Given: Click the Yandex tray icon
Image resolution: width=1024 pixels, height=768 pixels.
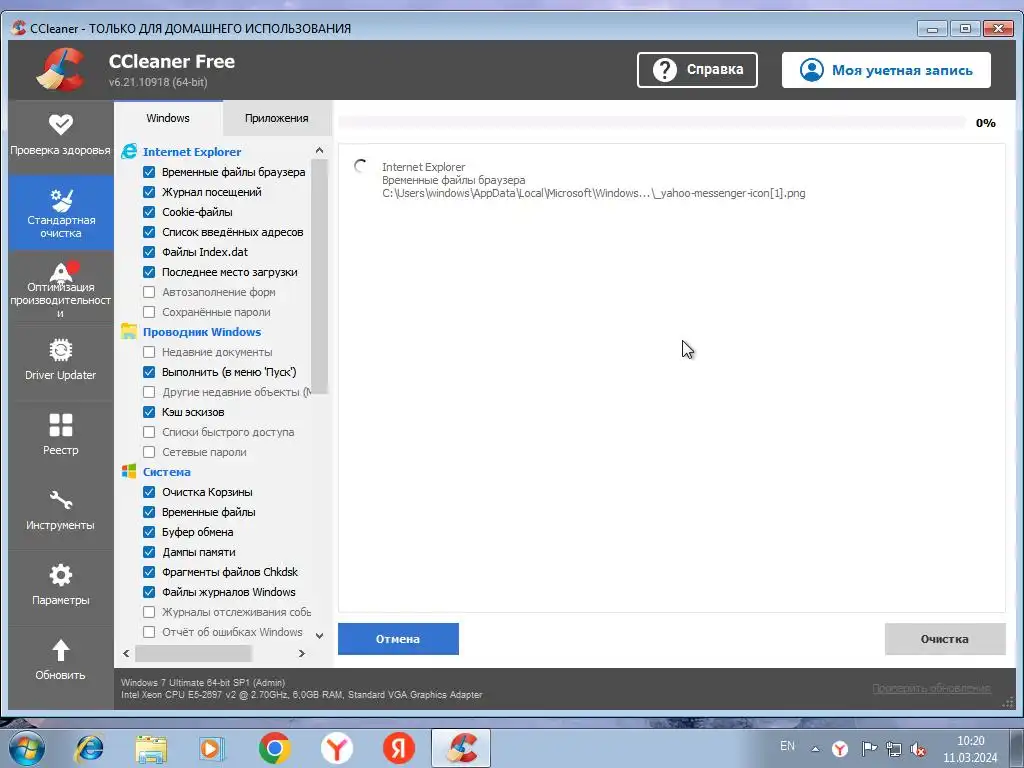Looking at the screenshot, I should pyautogui.click(x=840, y=749).
